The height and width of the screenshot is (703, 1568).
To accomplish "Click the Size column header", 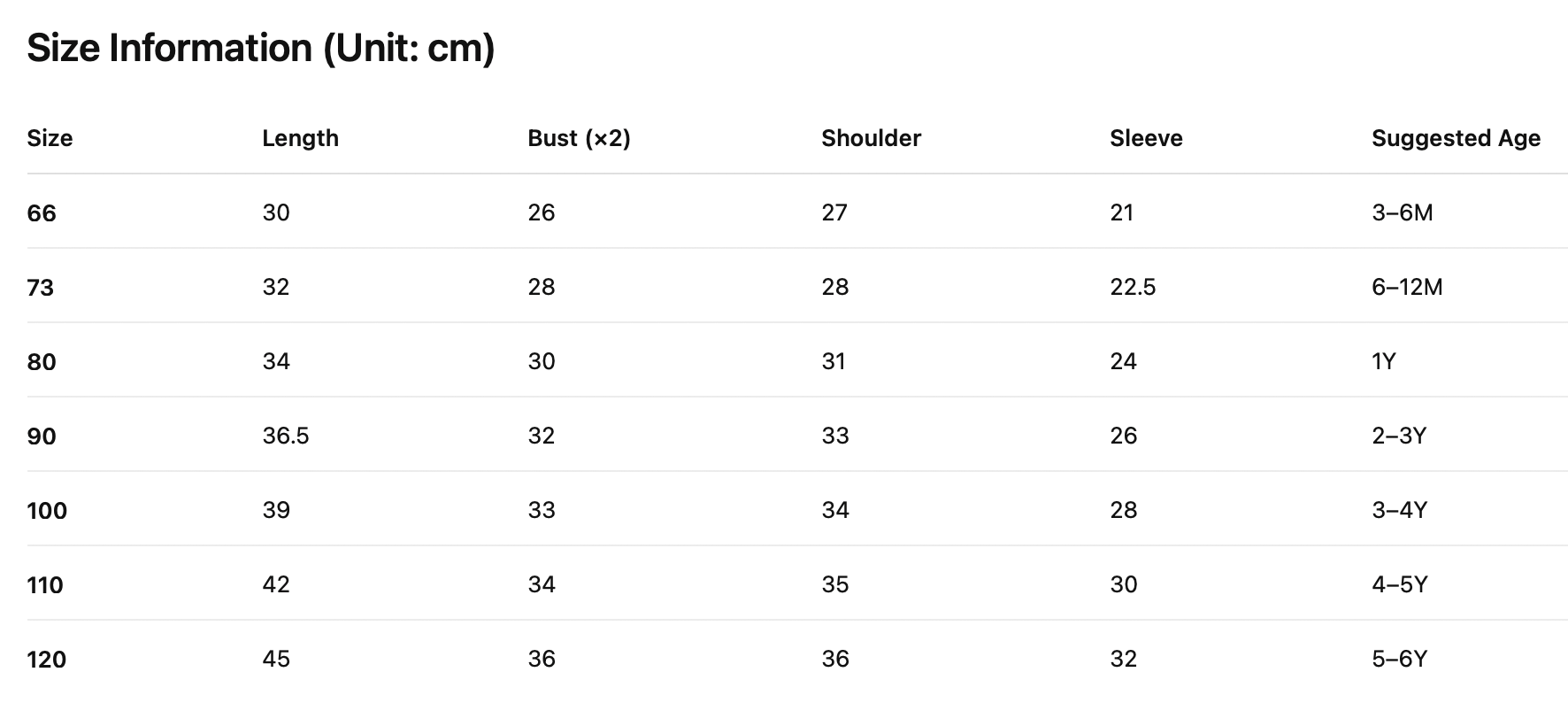I will [50, 138].
